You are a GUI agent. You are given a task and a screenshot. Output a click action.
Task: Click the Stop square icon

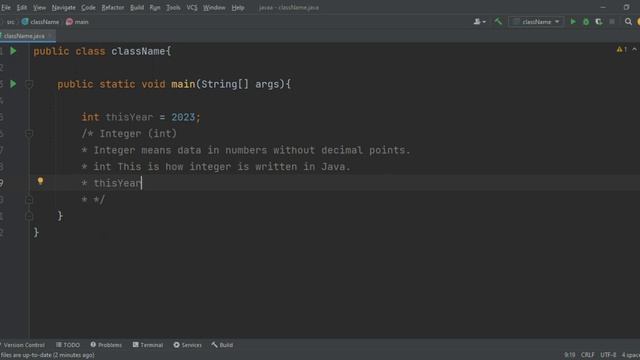point(612,22)
